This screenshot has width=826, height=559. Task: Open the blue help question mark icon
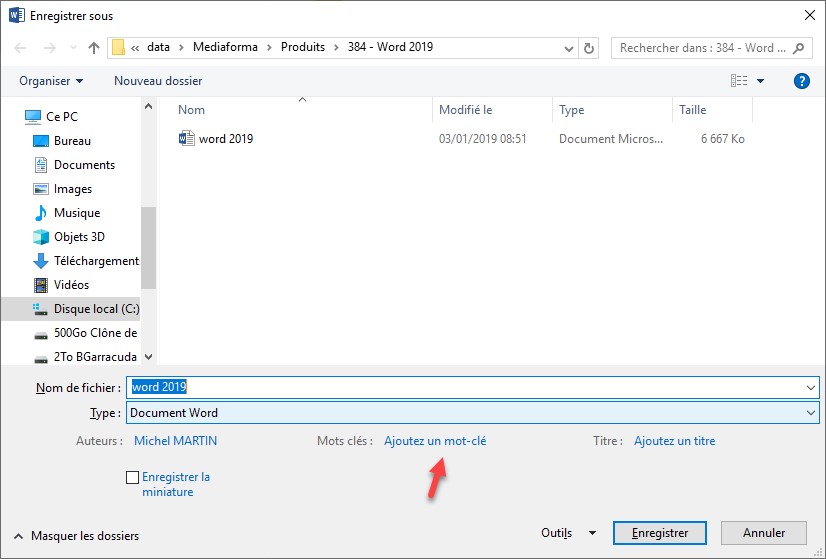(x=801, y=81)
